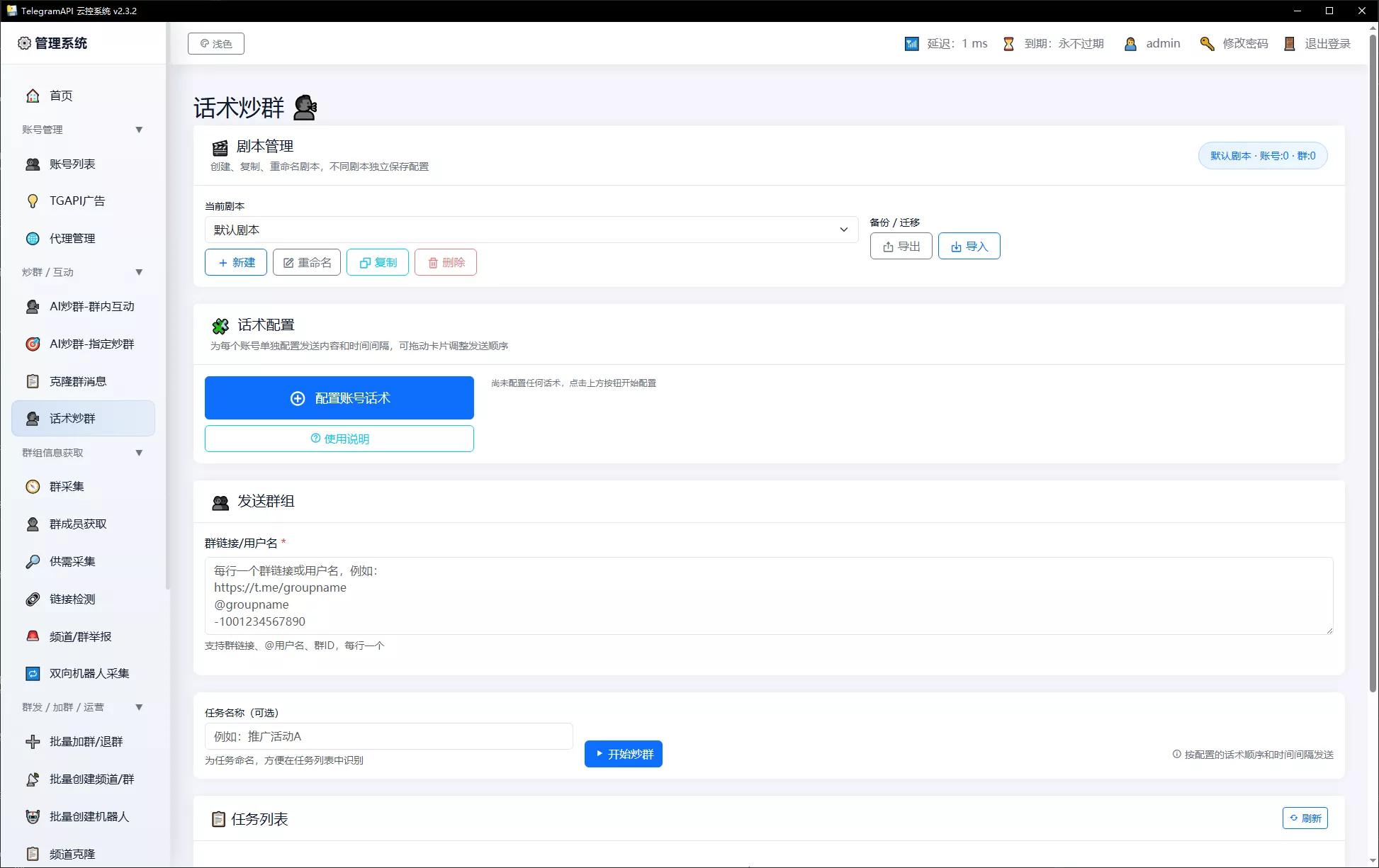Screen dimensions: 1379x868
Task: Open the 当前剧本 dropdown
Action: click(531, 230)
